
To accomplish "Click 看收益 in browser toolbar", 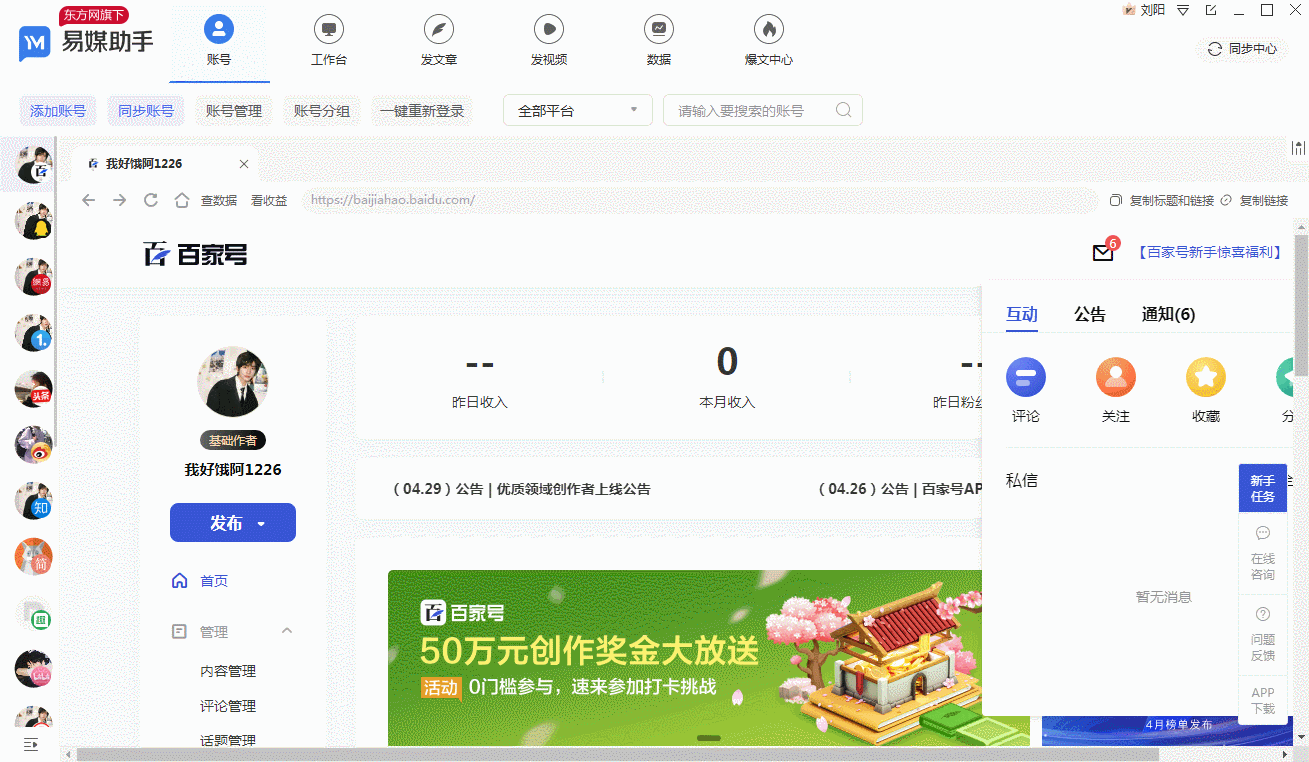I will [x=269, y=200].
